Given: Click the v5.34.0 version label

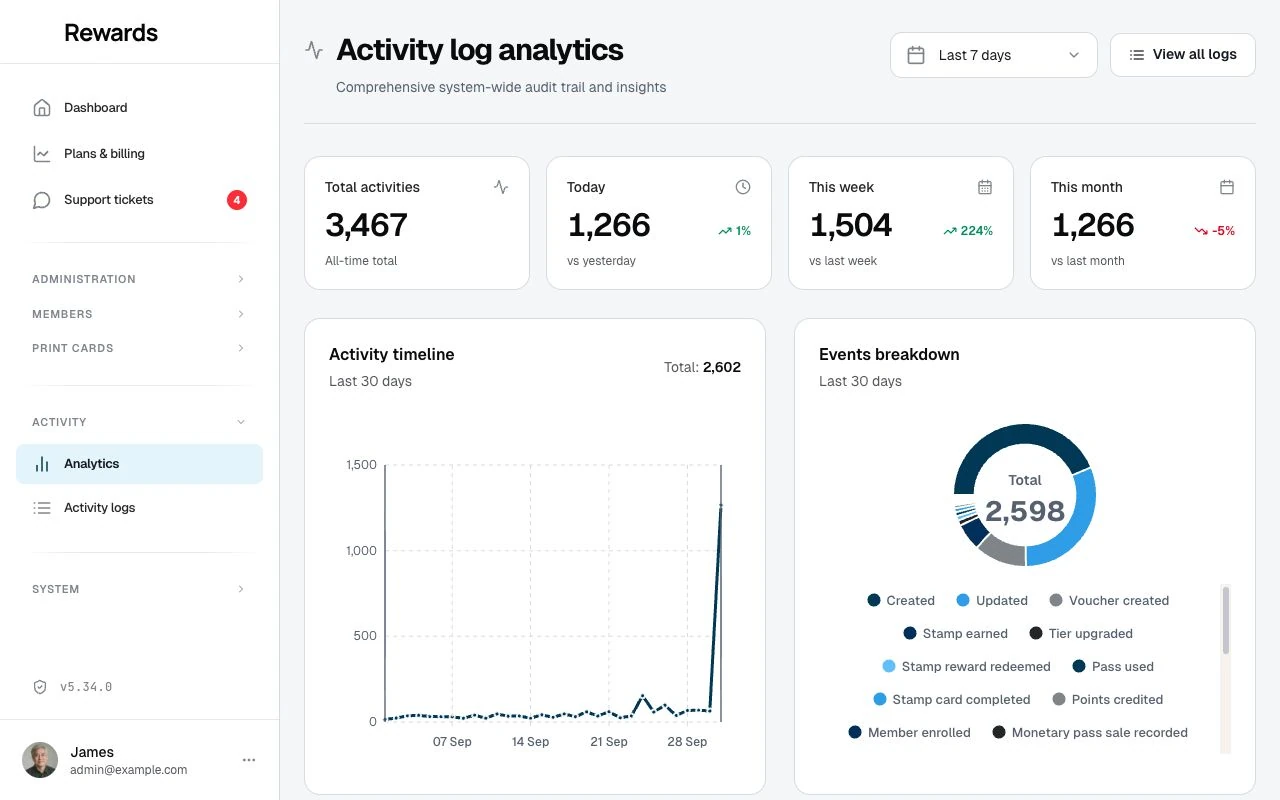Looking at the screenshot, I should click(x=86, y=687).
